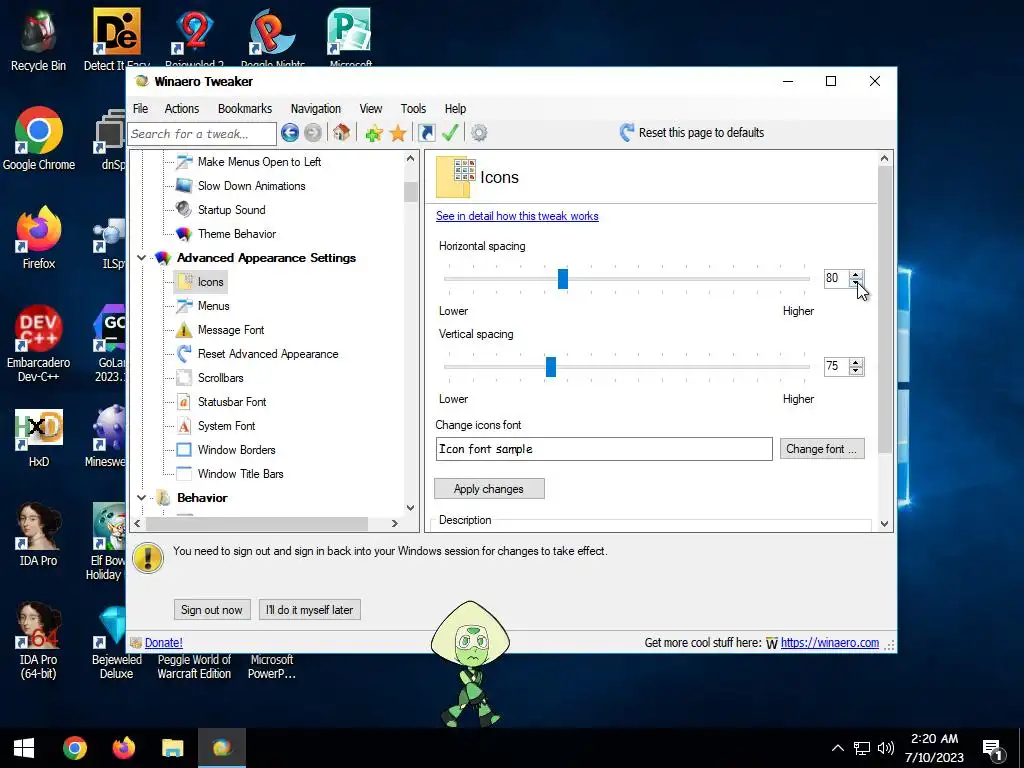Click the vertical spacing value field 75
Screen dimensions: 1024x768
(x=836, y=366)
